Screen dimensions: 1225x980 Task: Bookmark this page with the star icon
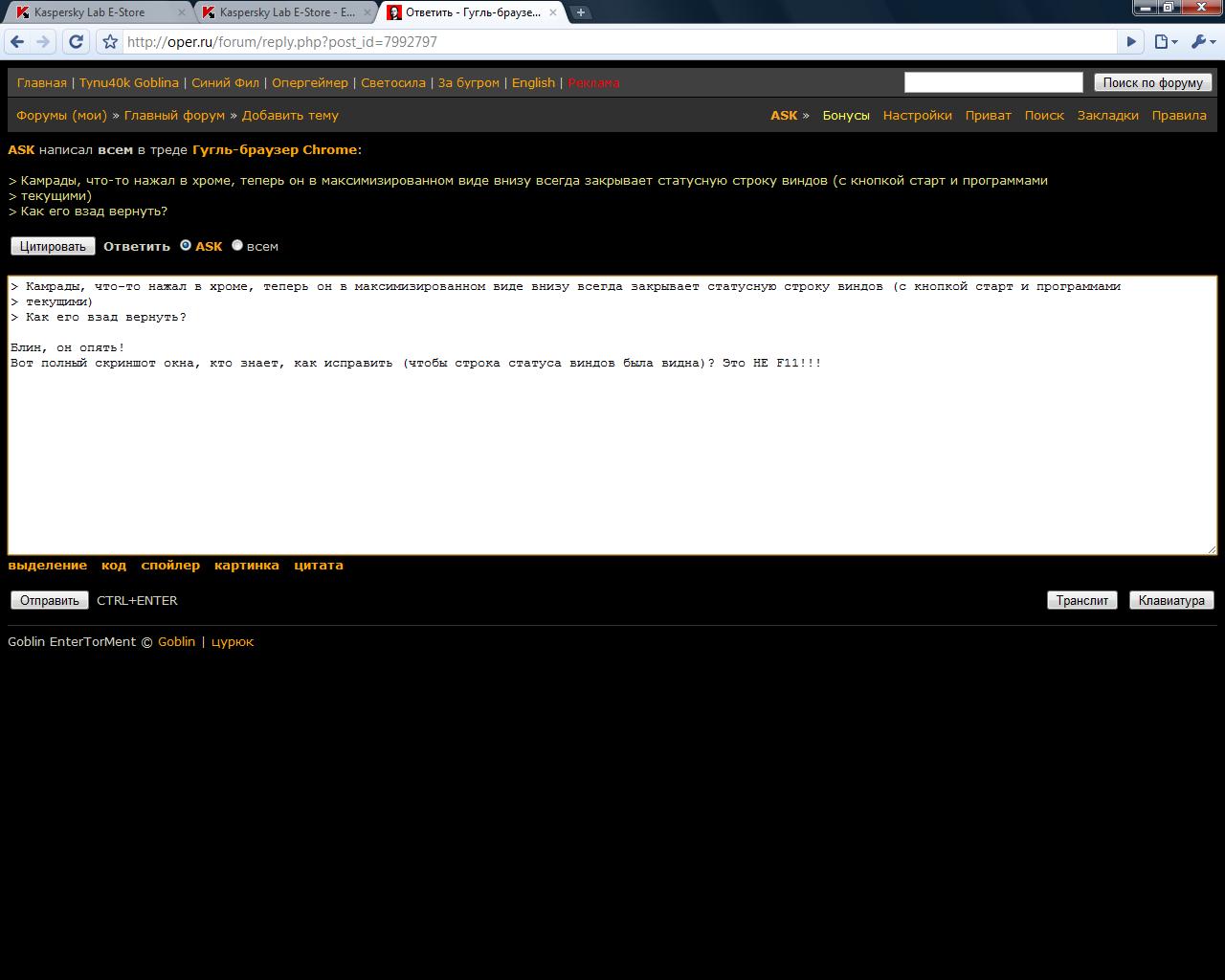coord(110,42)
